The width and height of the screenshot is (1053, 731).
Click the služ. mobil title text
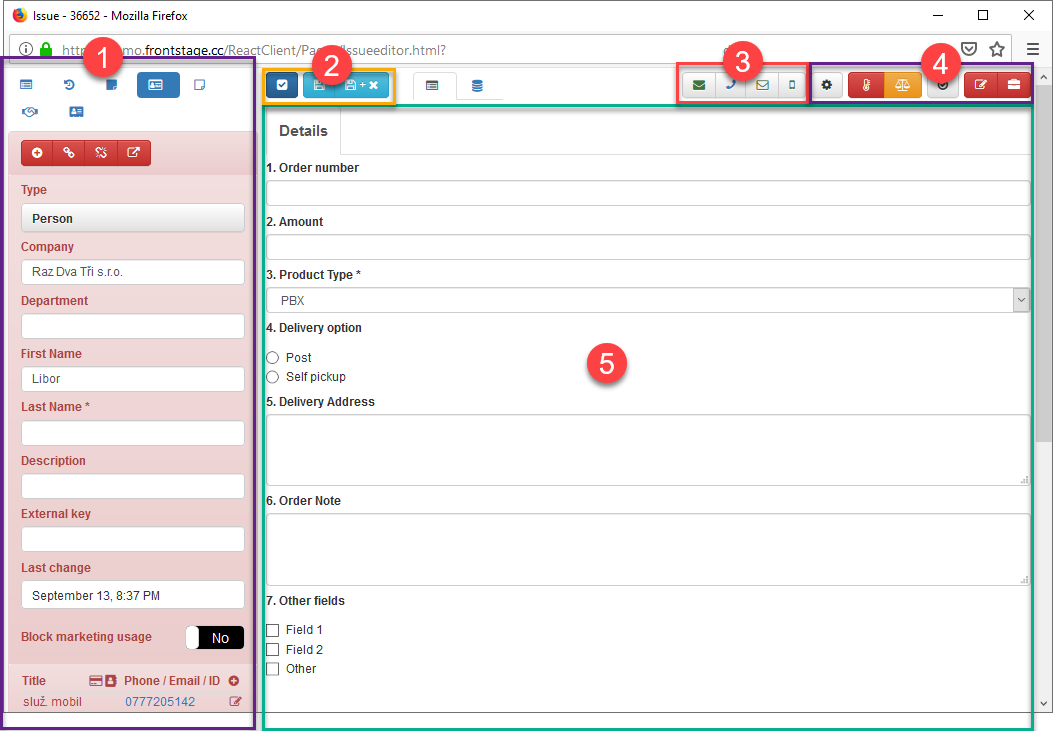[52, 701]
